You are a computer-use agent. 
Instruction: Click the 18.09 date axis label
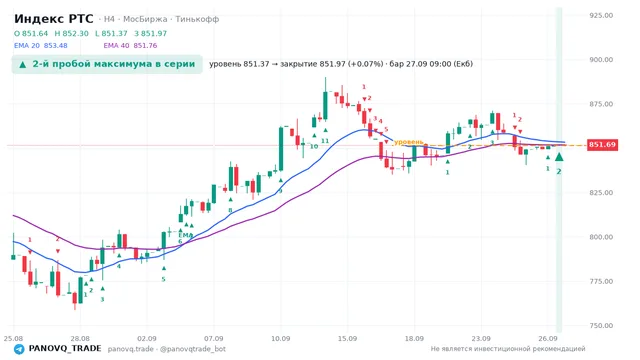point(414,338)
